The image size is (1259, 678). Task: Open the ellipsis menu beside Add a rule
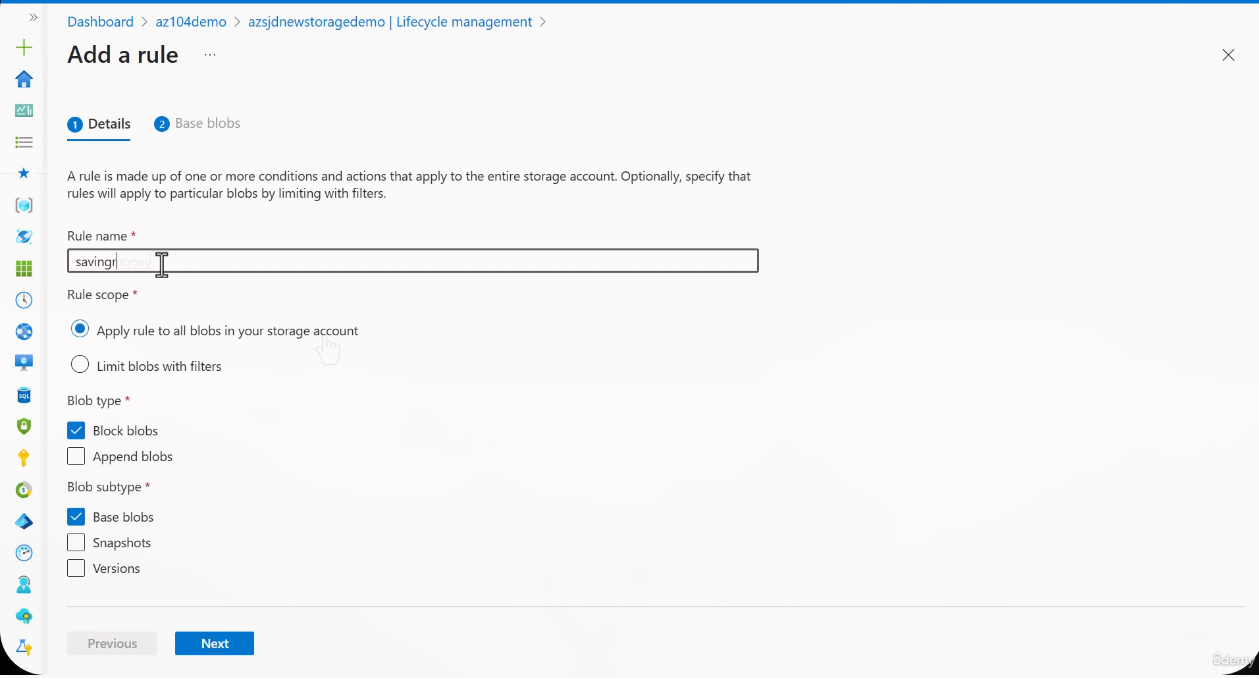(x=209, y=57)
